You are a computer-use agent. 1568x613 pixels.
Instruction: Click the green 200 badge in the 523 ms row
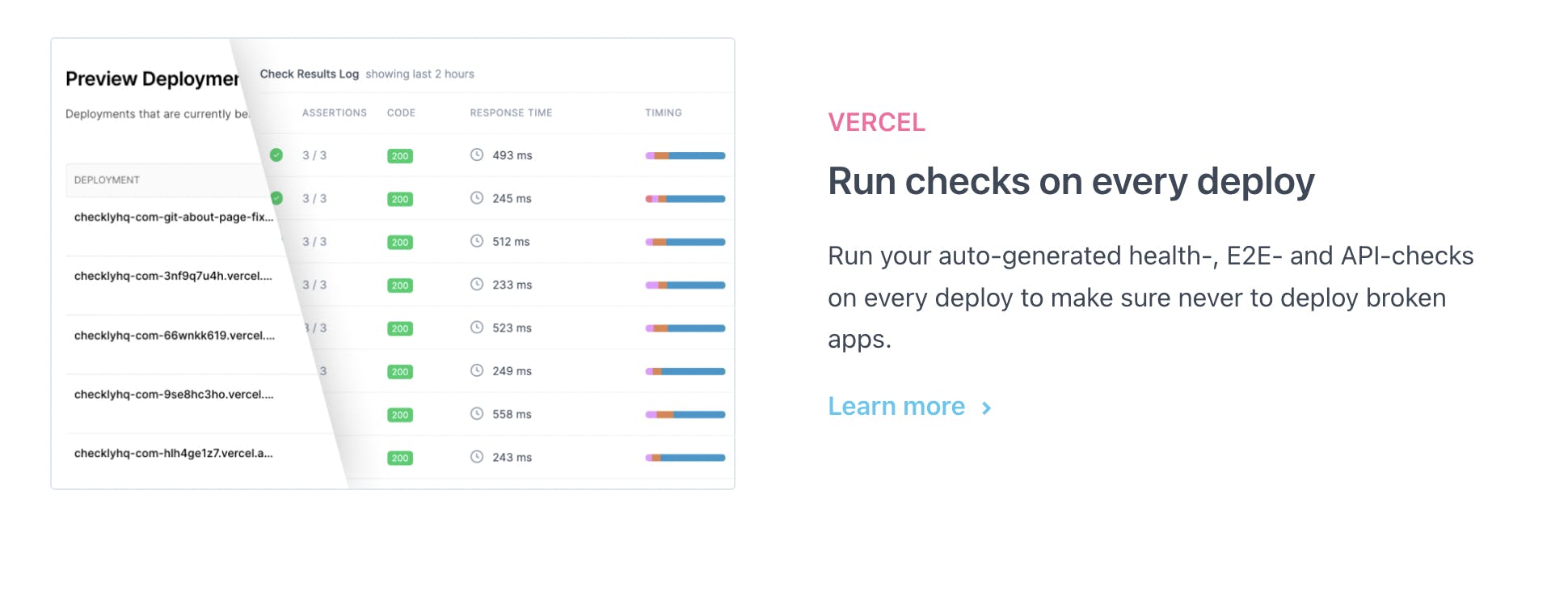pos(400,328)
